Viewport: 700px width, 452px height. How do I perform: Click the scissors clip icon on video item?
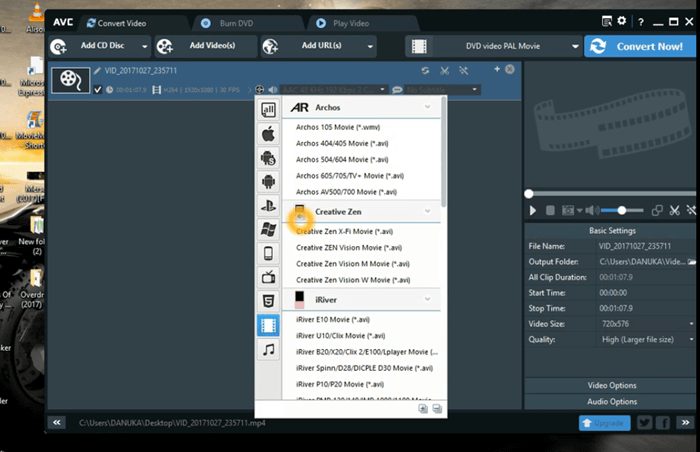pos(444,71)
